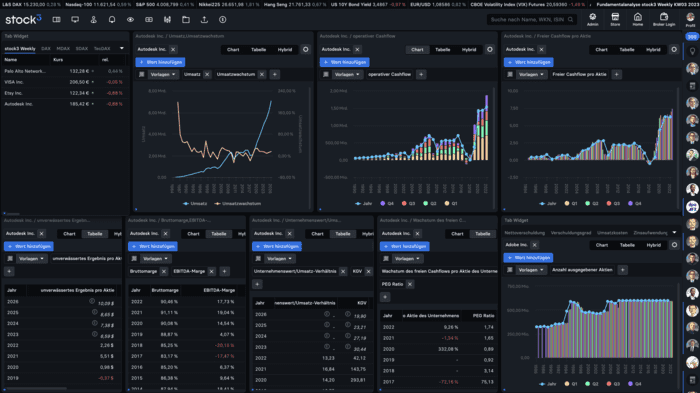Viewport: 700px width, 393px height.
Task: Open Vorlagen dropdown in unverwässertes Ergebnis widget
Action: coord(32,259)
